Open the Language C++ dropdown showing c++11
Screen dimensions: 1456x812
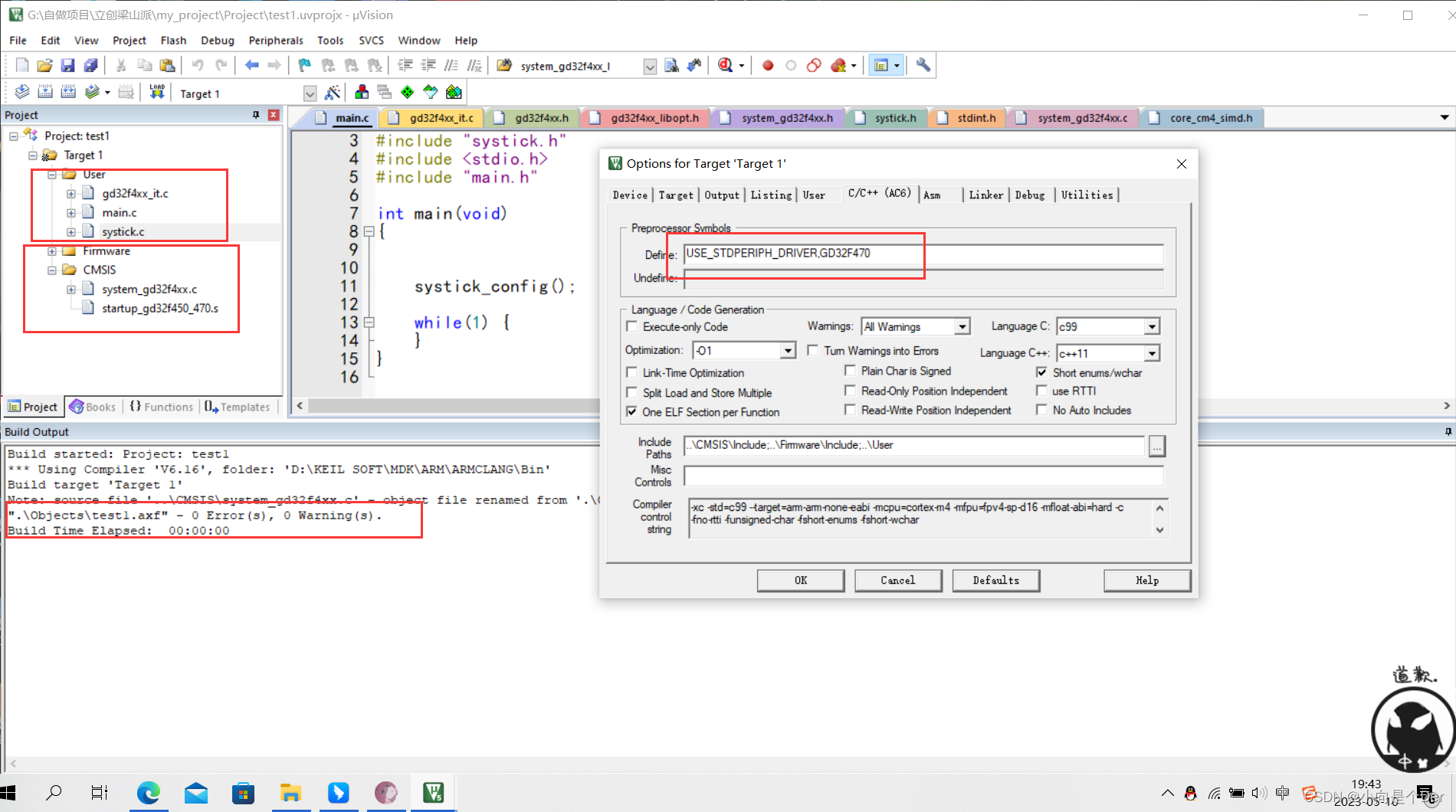[1152, 353]
